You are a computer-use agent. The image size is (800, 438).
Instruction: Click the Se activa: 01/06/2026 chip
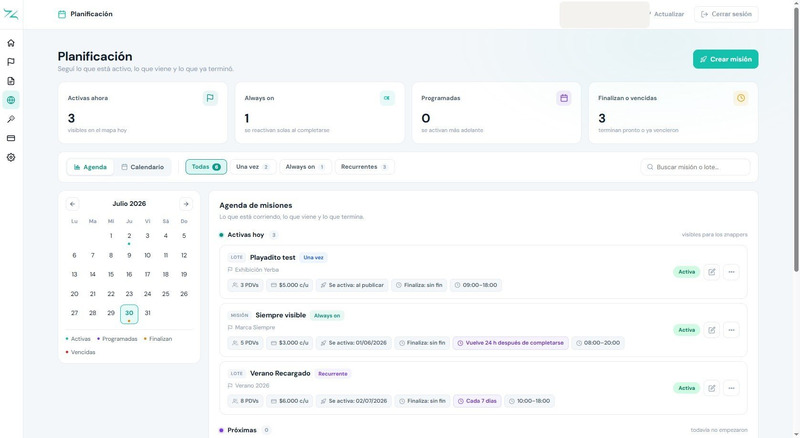point(354,343)
